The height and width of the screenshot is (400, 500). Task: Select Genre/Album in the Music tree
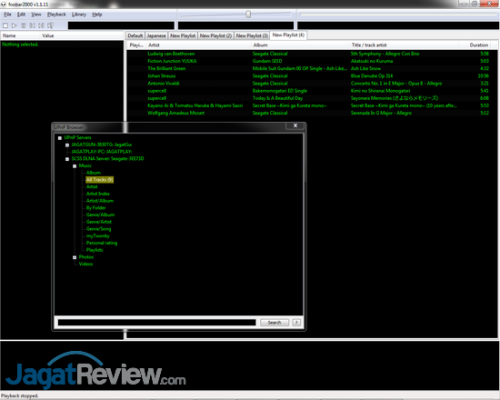tap(100, 215)
